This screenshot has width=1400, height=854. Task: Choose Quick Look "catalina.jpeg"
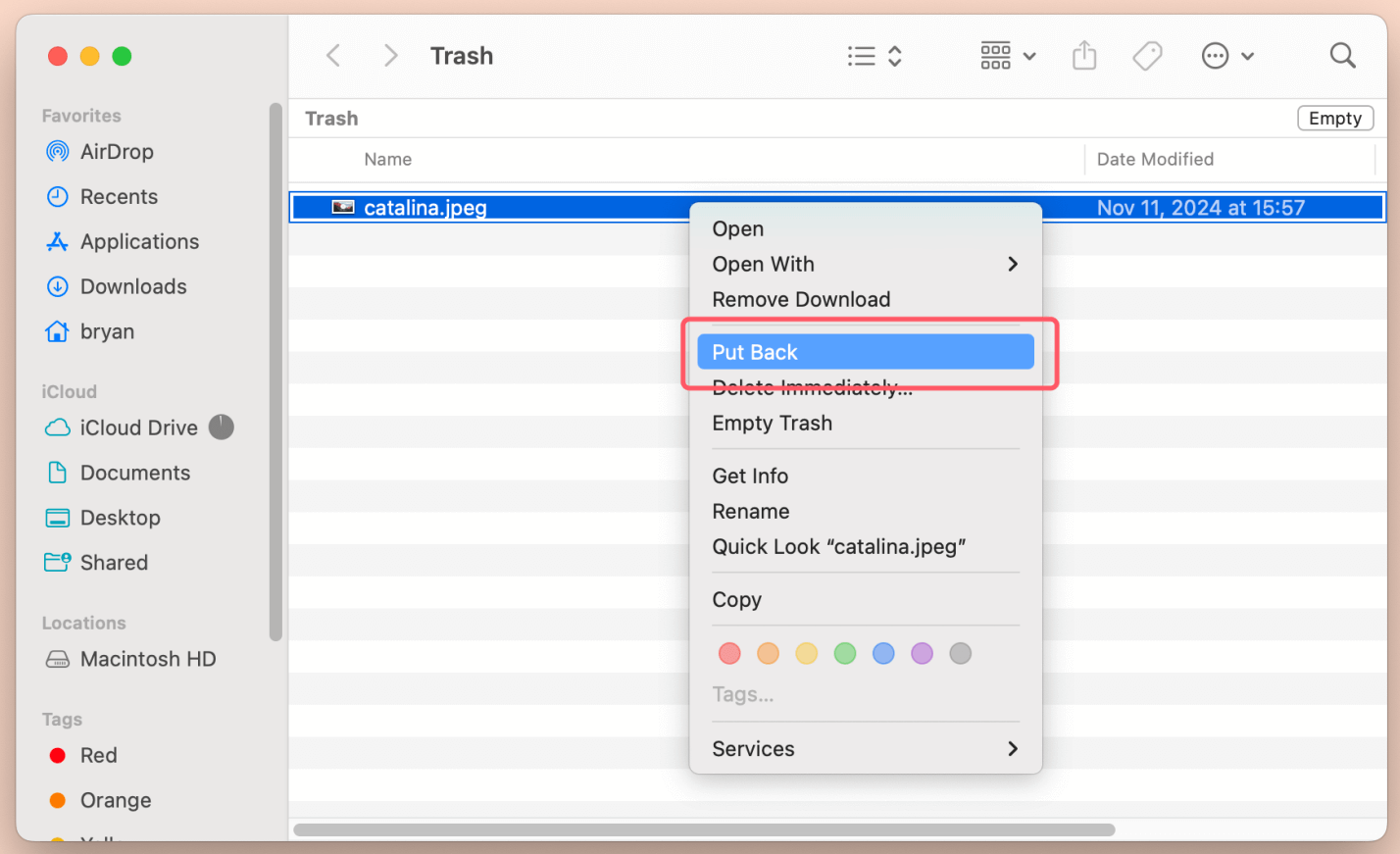click(x=866, y=547)
